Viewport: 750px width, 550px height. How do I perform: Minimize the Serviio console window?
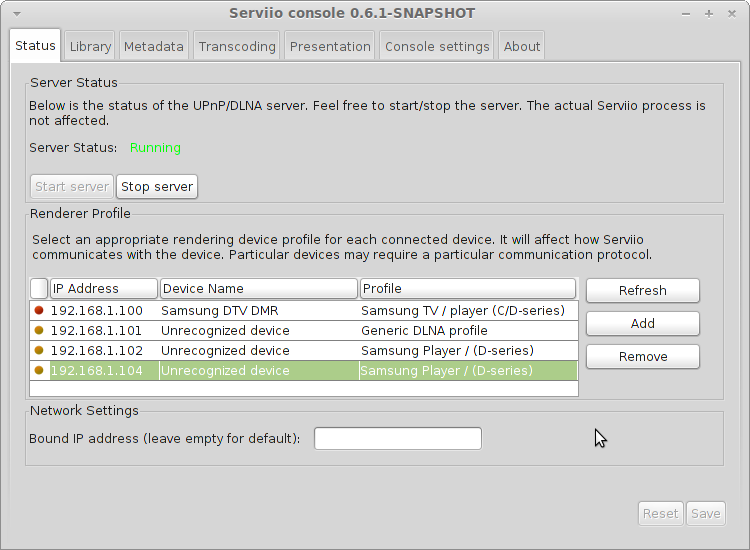[x=686, y=14]
